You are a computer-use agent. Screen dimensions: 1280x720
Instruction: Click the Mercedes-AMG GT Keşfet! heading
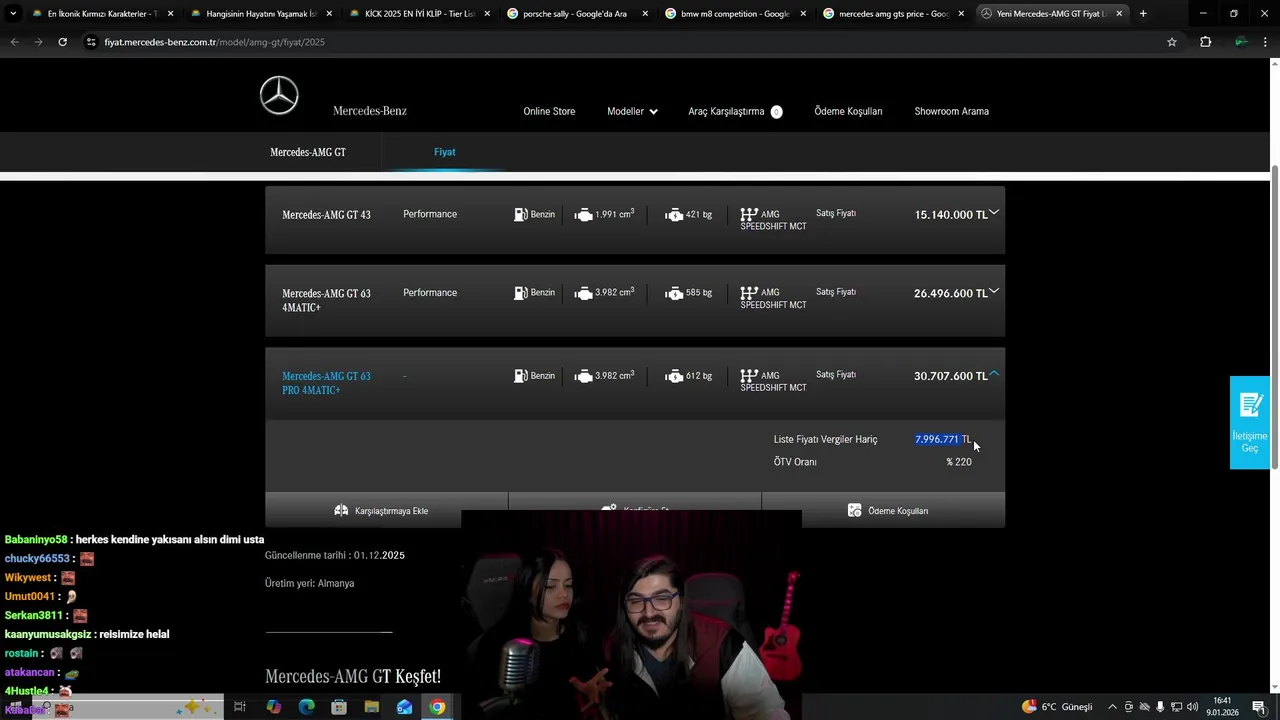click(353, 676)
